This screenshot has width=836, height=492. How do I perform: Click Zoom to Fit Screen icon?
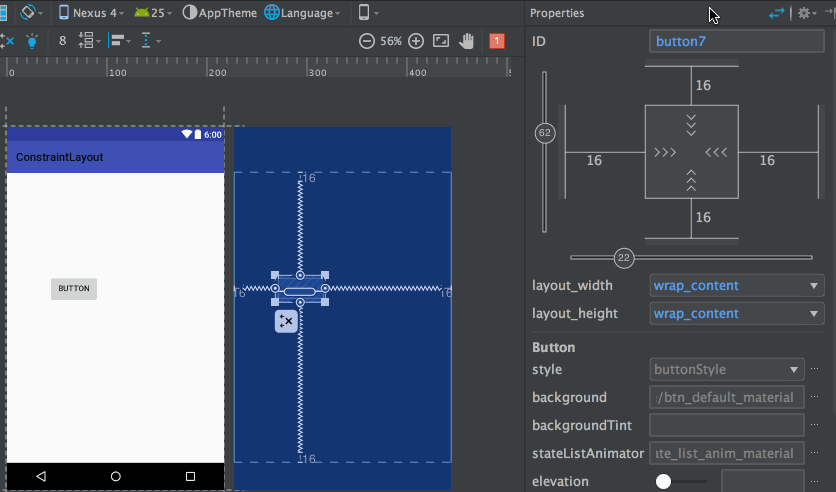441,41
